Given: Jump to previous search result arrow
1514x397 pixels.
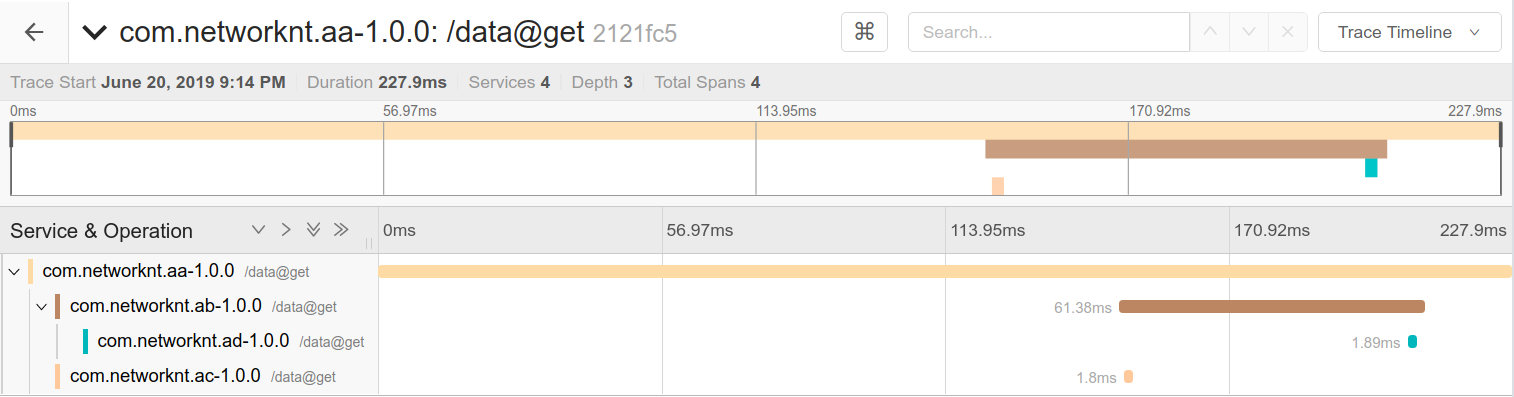Looking at the screenshot, I should click(1210, 32).
